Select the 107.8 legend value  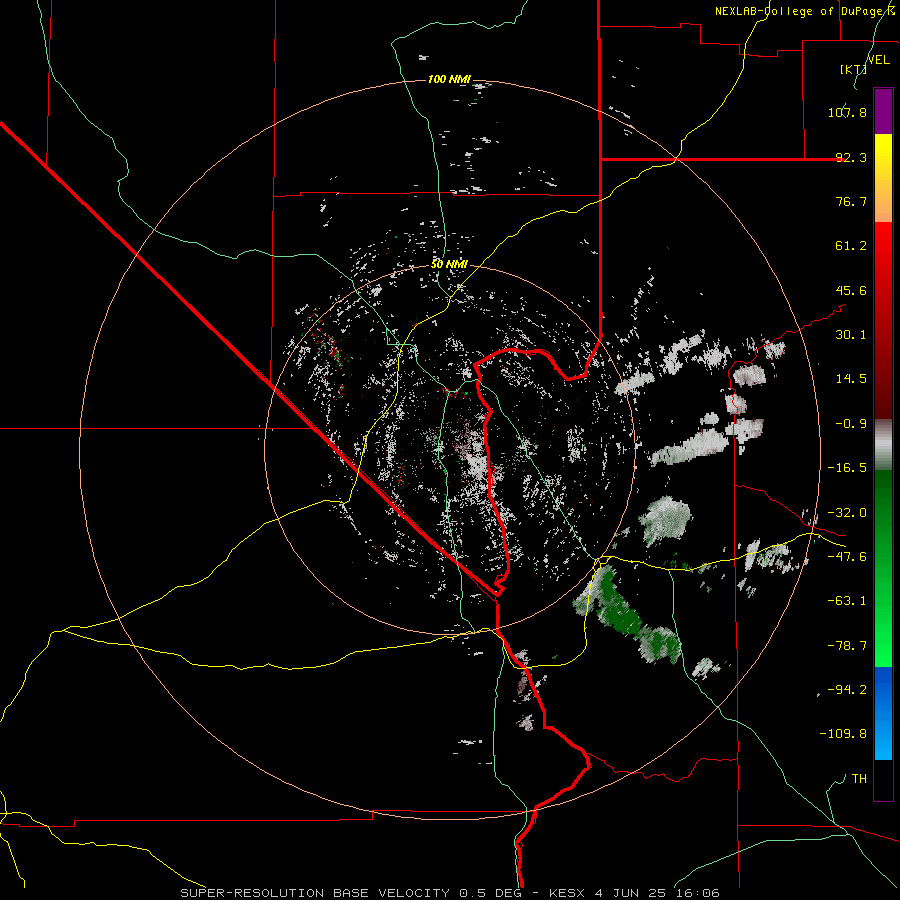(x=847, y=112)
